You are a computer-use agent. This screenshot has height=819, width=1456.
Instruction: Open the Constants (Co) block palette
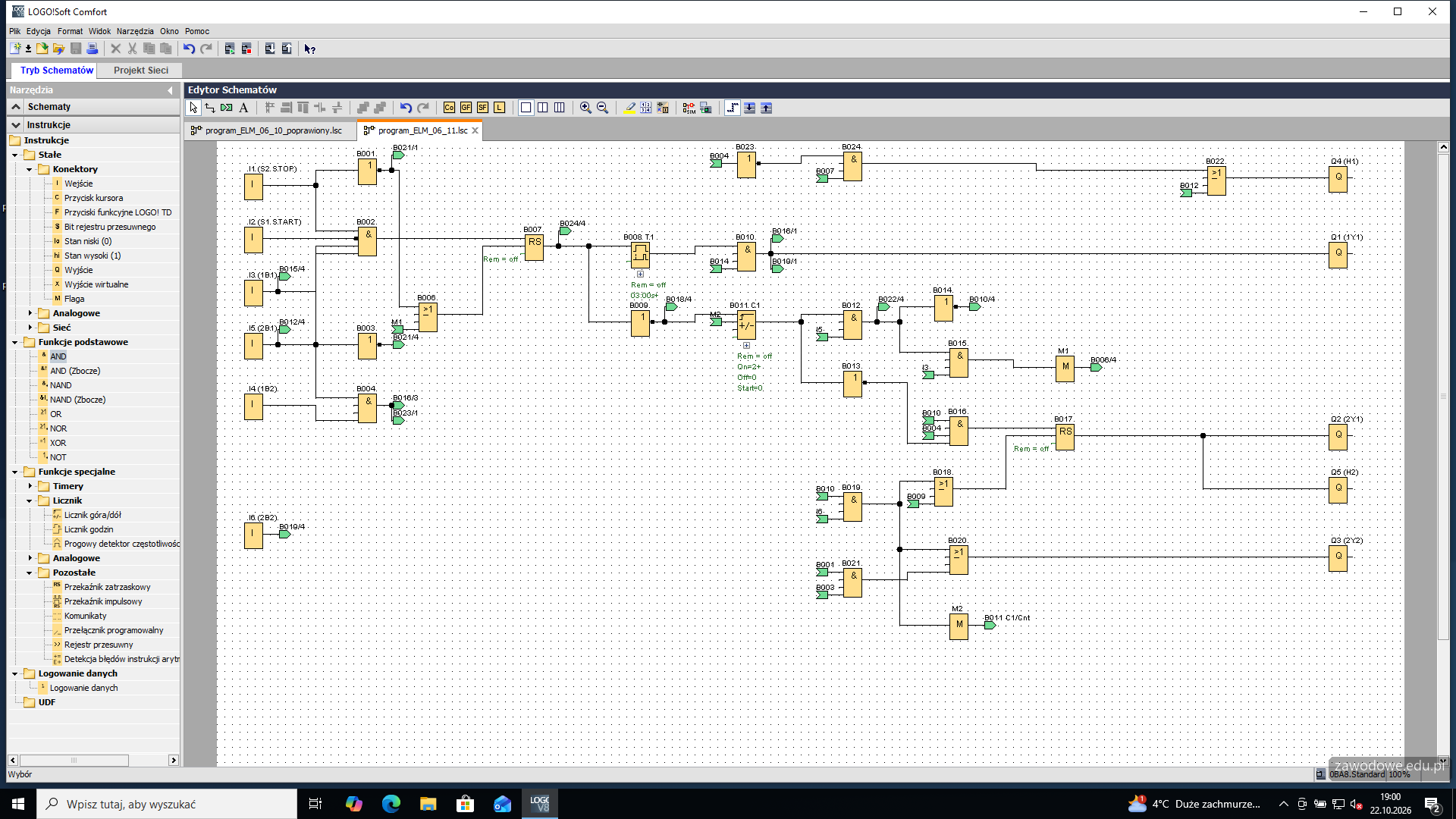pos(449,108)
